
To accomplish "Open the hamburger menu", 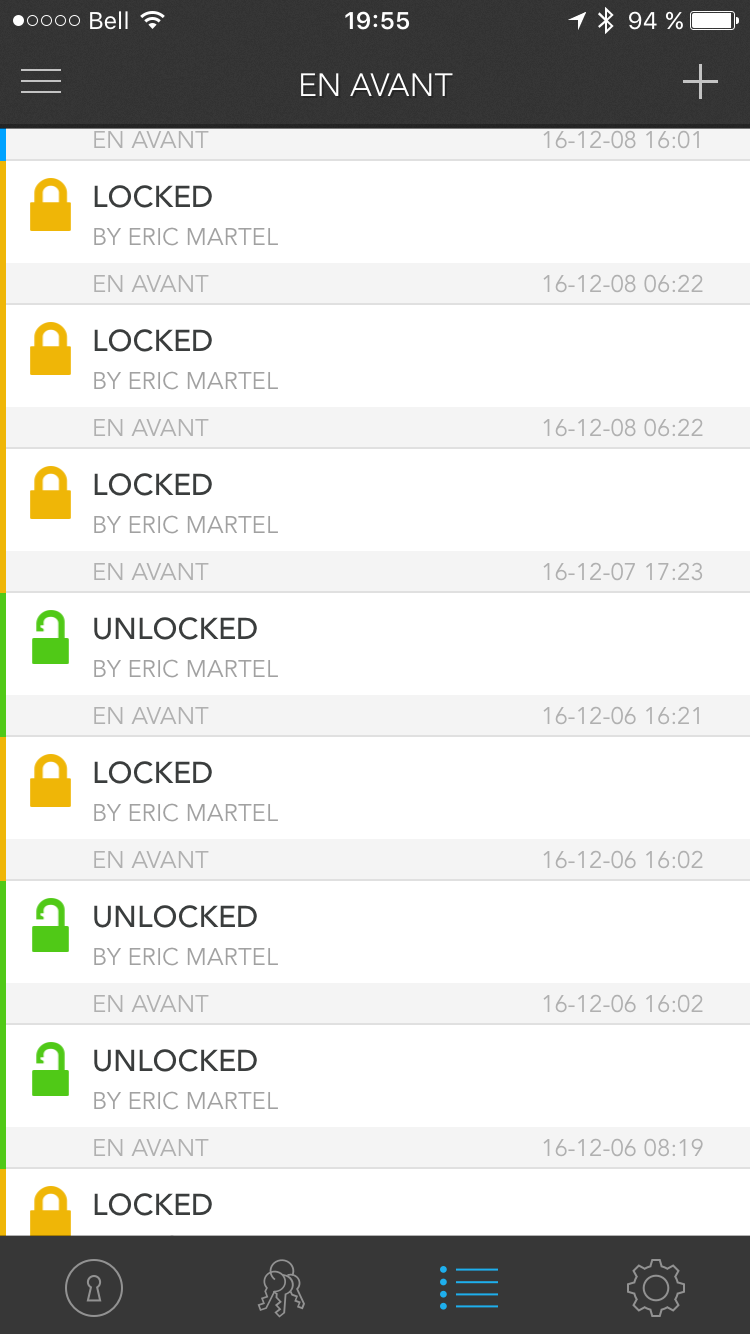I will point(41,82).
